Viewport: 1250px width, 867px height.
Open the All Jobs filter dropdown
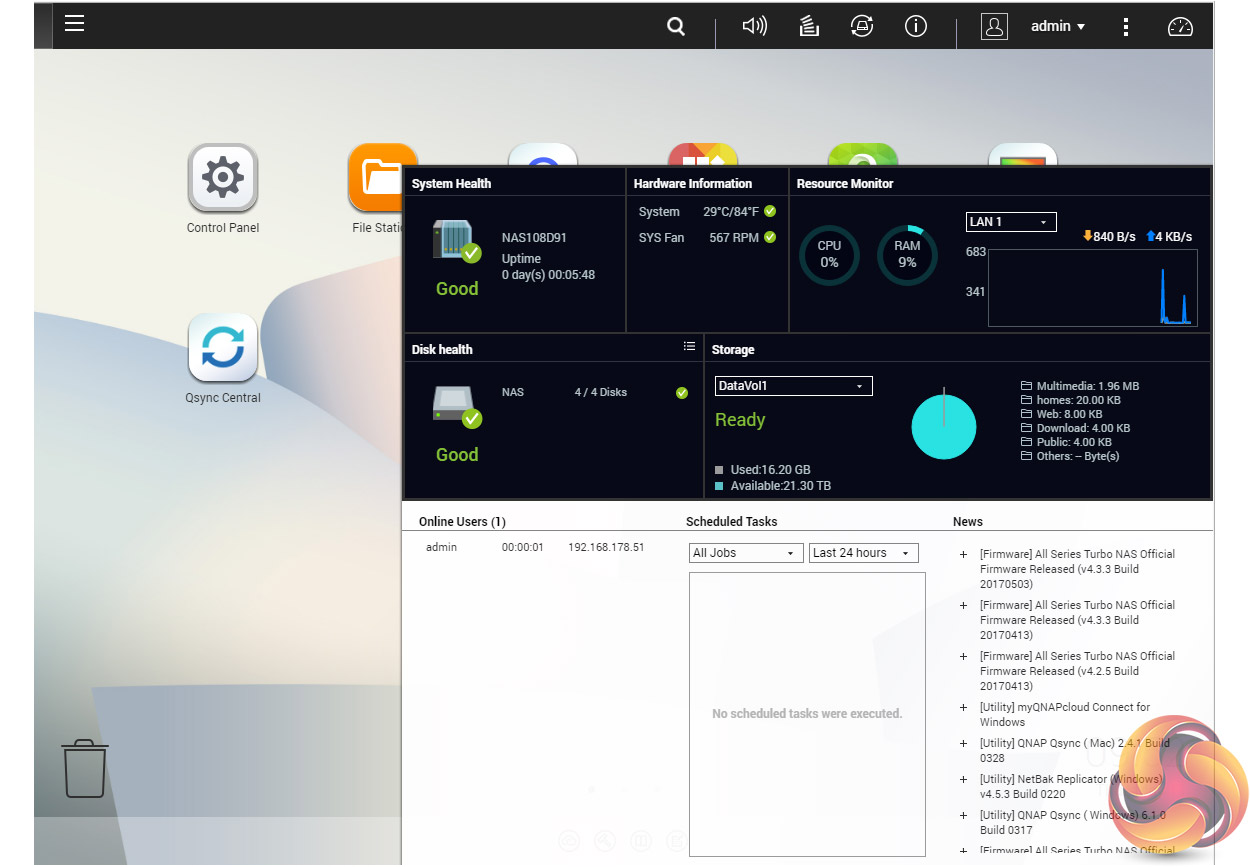coord(746,553)
